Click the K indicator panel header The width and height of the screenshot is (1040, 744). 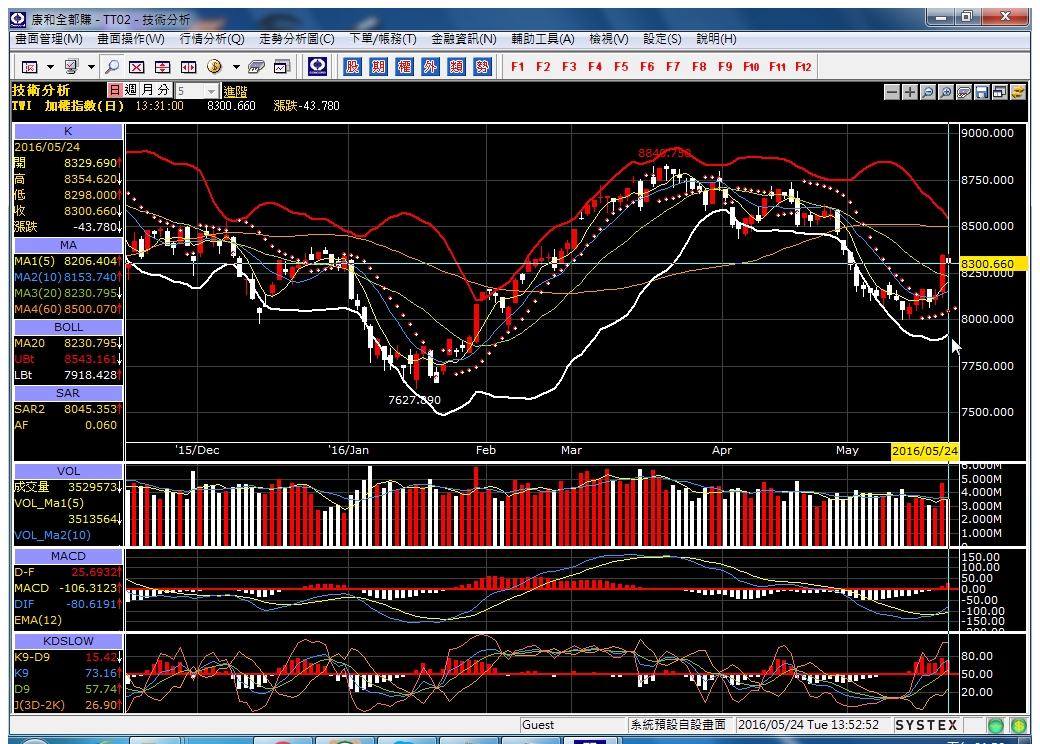coord(68,131)
